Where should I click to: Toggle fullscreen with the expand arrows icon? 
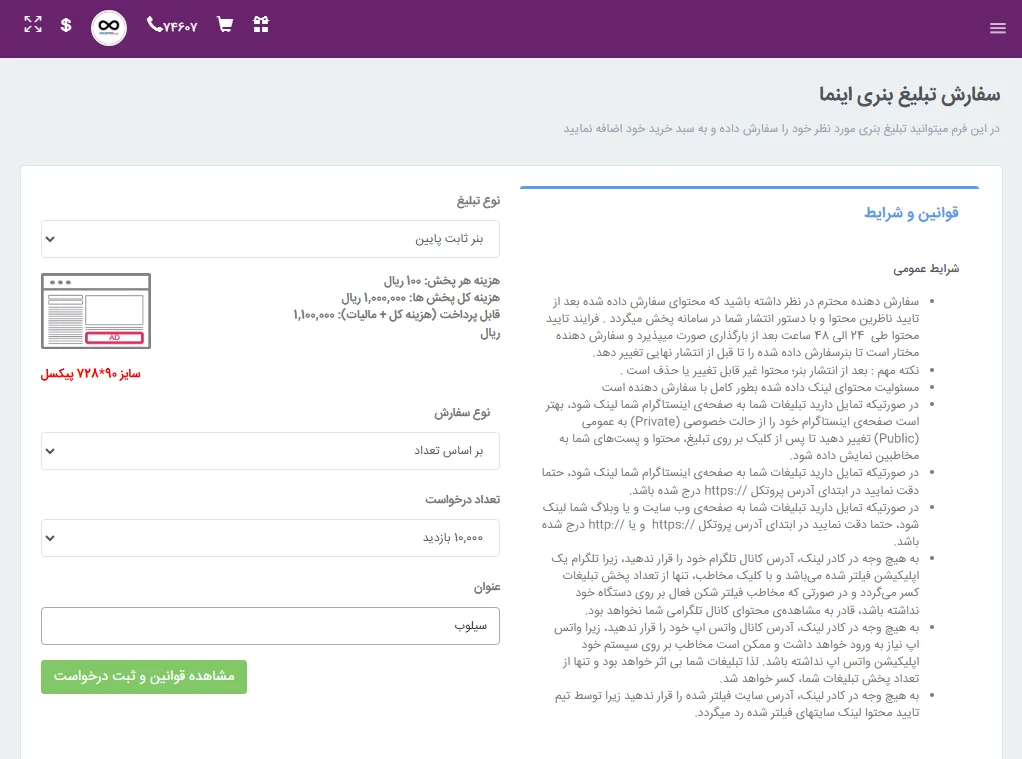[x=33, y=25]
